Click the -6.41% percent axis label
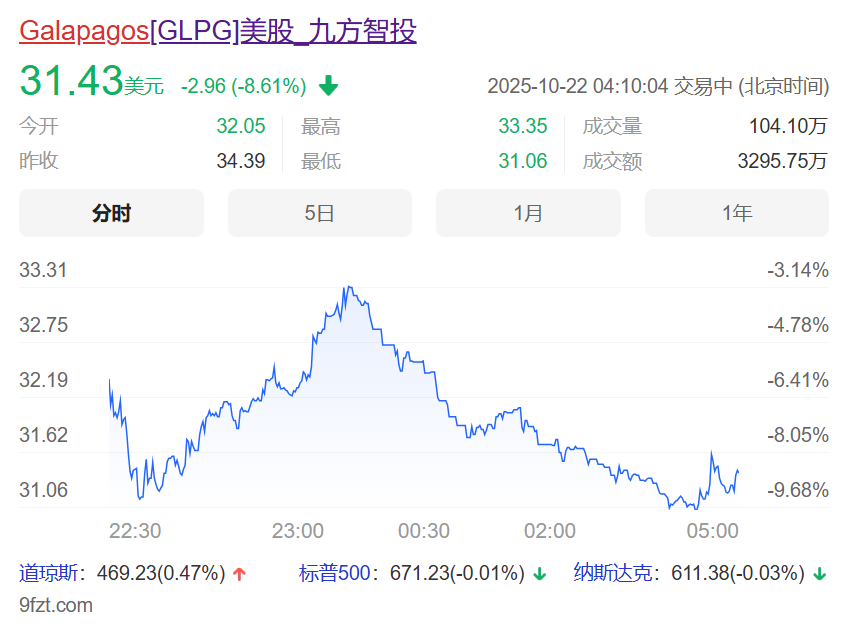 pos(798,380)
